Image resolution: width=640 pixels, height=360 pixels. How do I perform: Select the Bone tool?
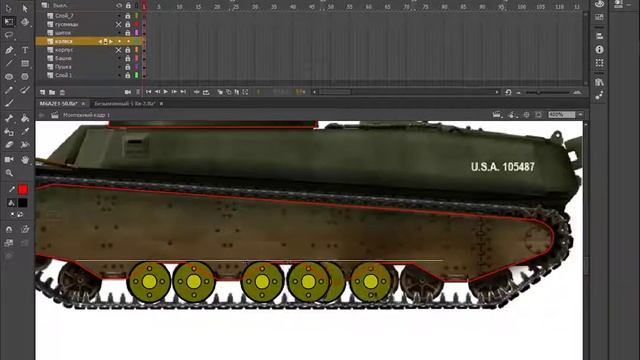9,118
